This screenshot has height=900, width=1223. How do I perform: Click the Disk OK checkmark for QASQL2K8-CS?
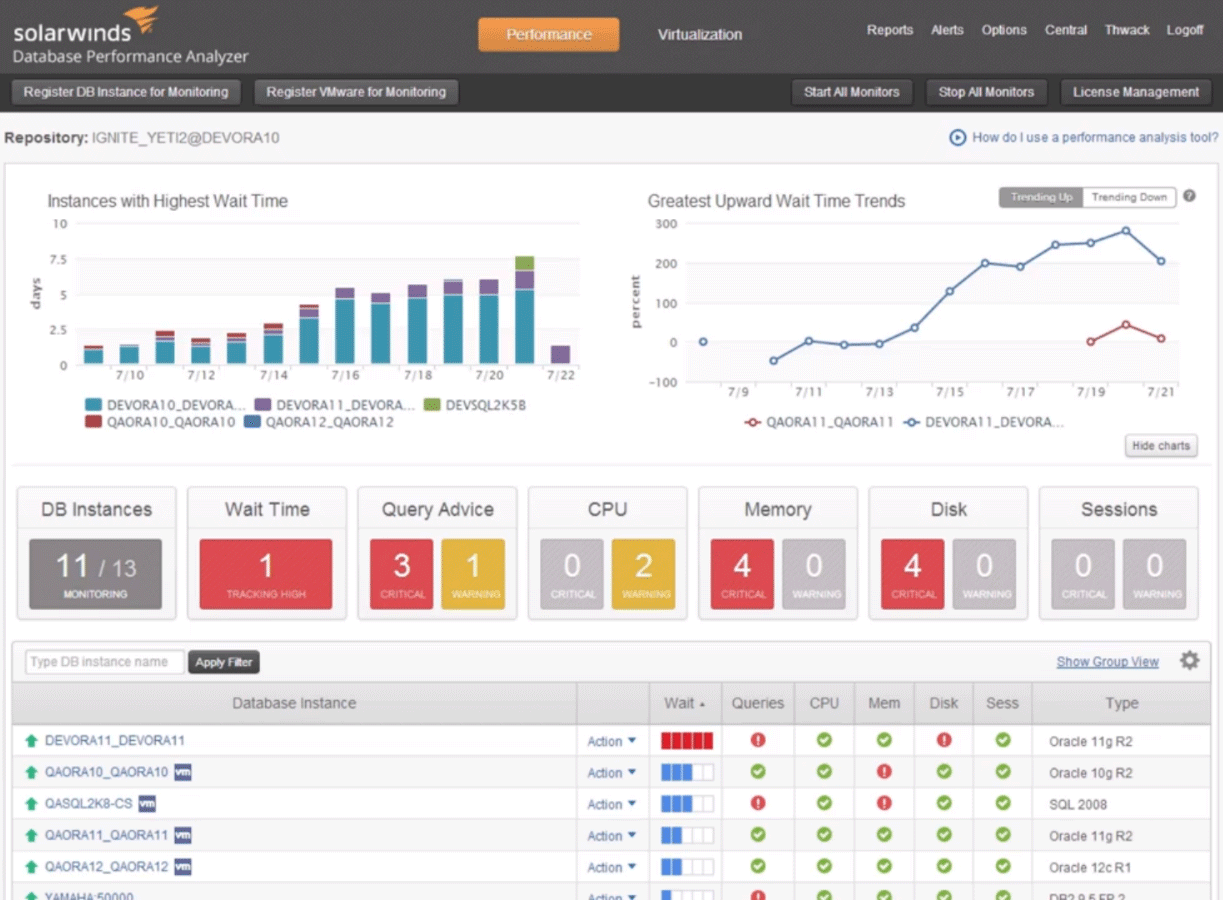(x=944, y=804)
